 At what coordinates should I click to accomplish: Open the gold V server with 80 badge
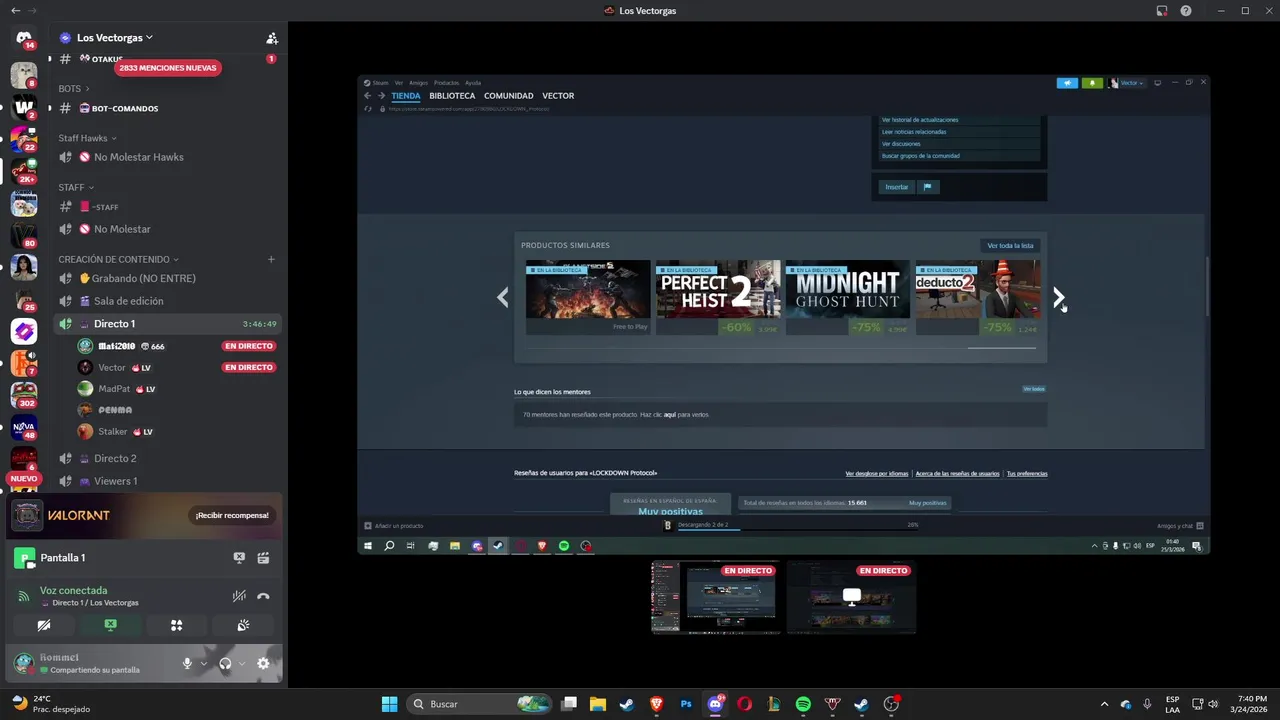tap(24, 235)
